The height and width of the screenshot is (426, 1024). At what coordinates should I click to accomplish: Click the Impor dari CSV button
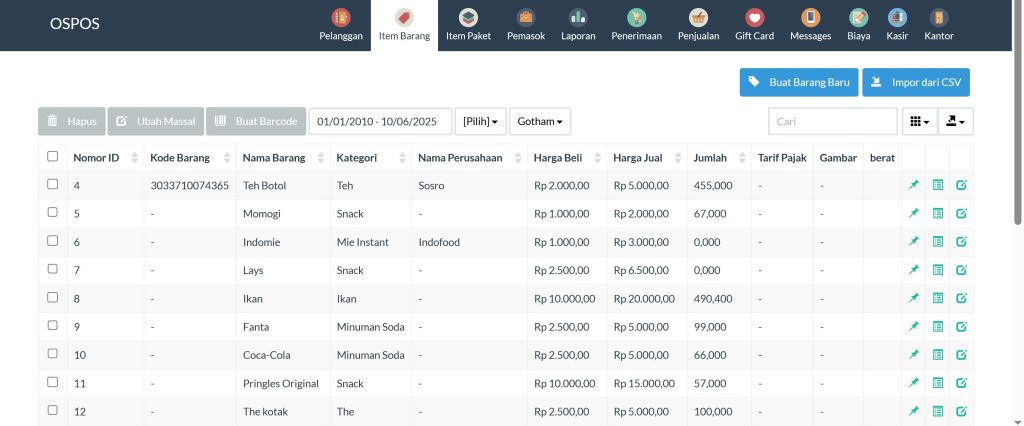pos(916,82)
